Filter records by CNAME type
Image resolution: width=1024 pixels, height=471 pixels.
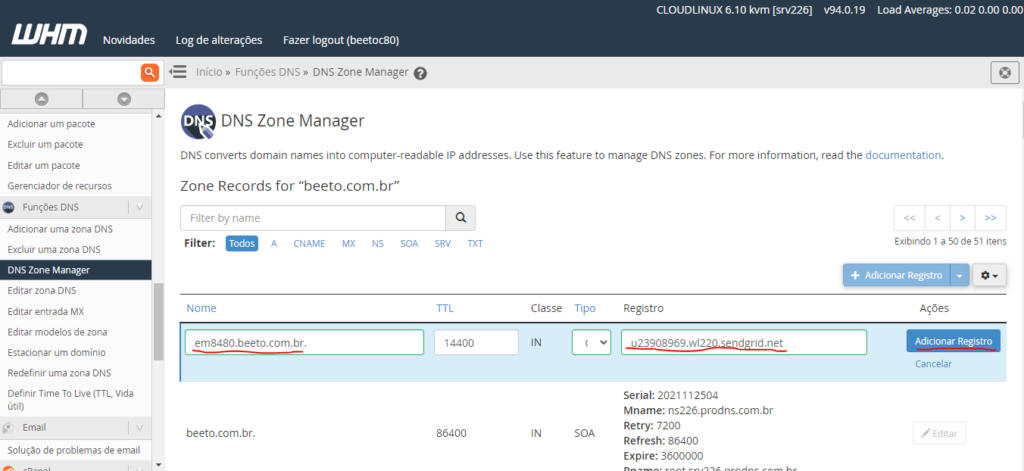click(x=309, y=244)
